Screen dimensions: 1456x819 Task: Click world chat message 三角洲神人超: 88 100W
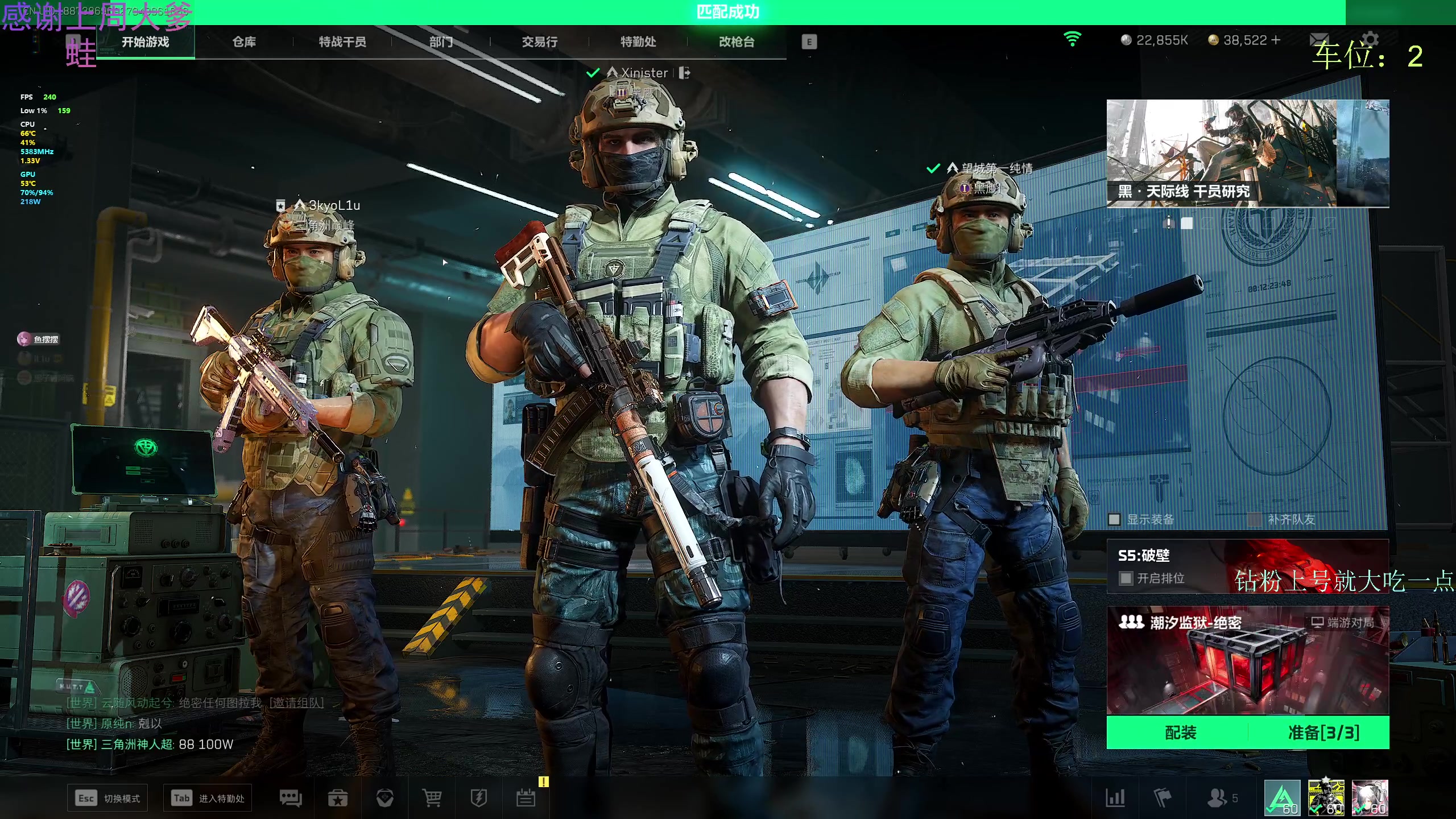pos(150,744)
